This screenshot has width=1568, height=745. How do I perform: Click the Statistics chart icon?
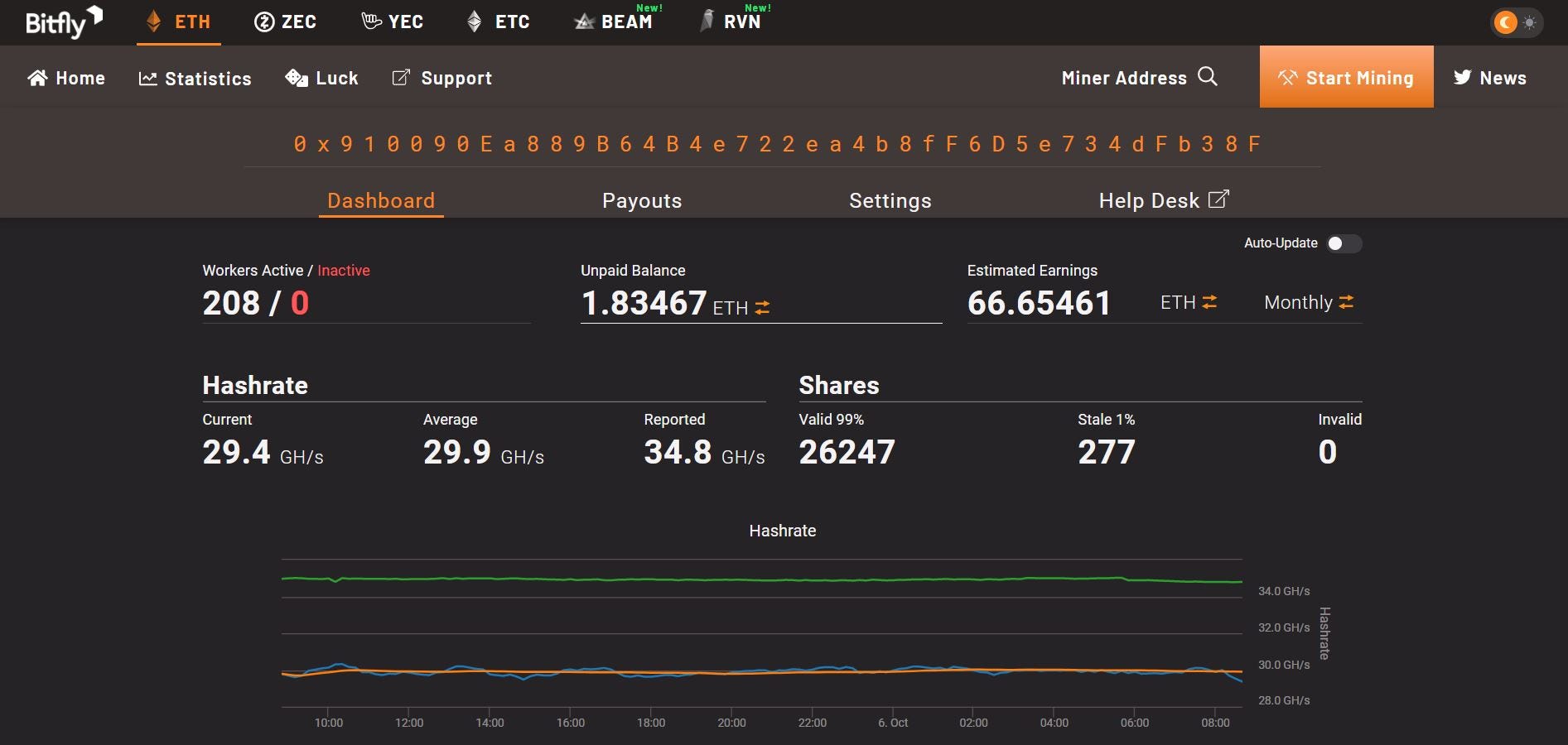point(147,79)
